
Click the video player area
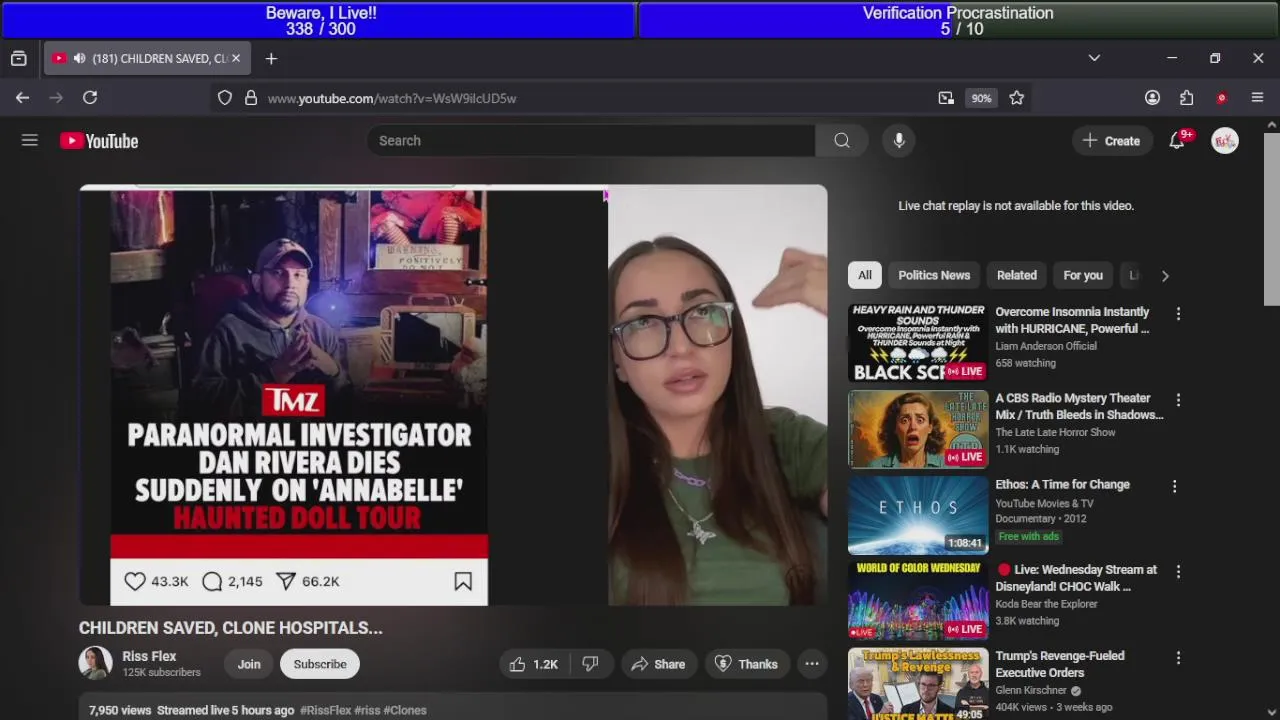click(453, 395)
